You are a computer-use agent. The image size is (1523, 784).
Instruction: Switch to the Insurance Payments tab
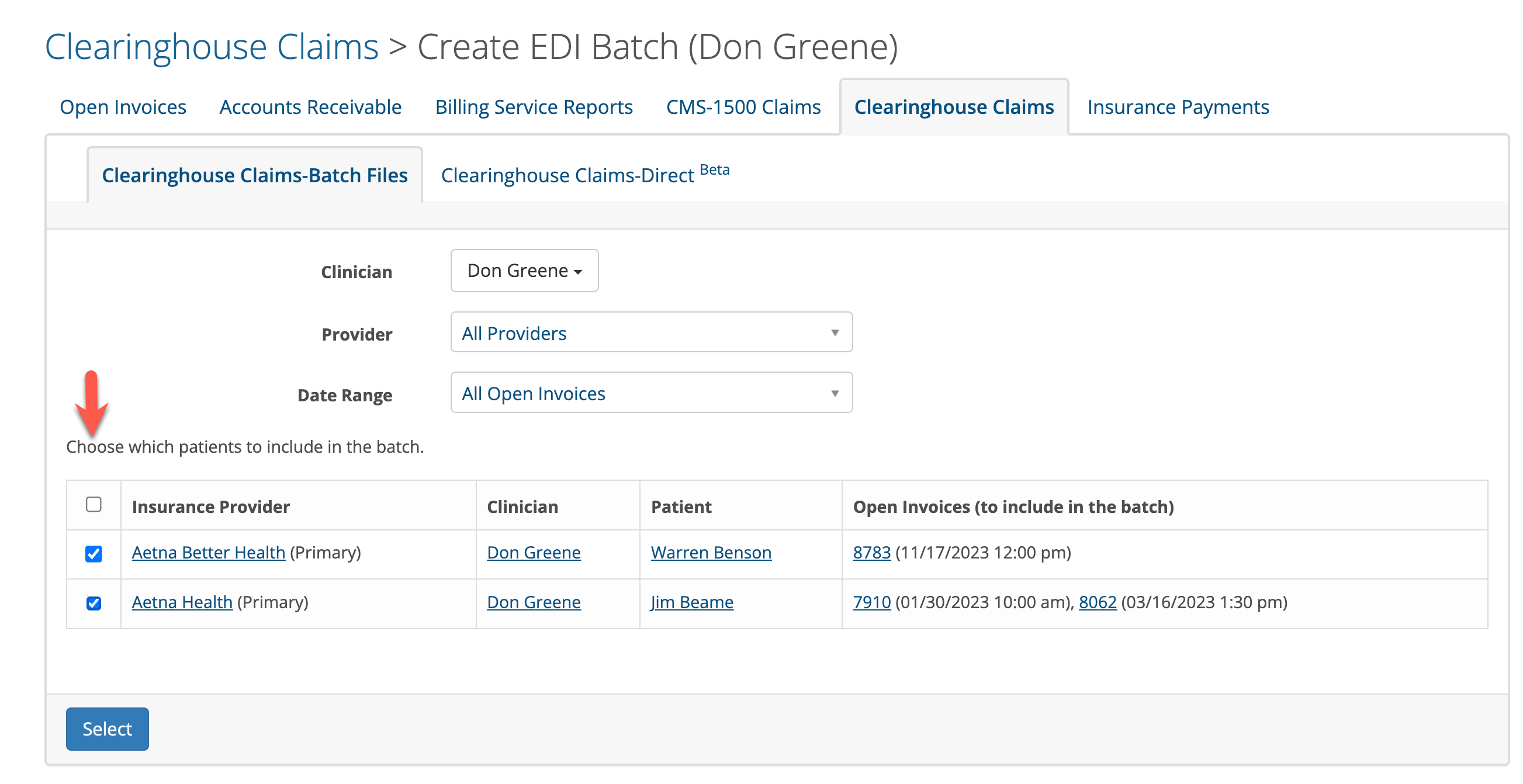pos(1178,107)
